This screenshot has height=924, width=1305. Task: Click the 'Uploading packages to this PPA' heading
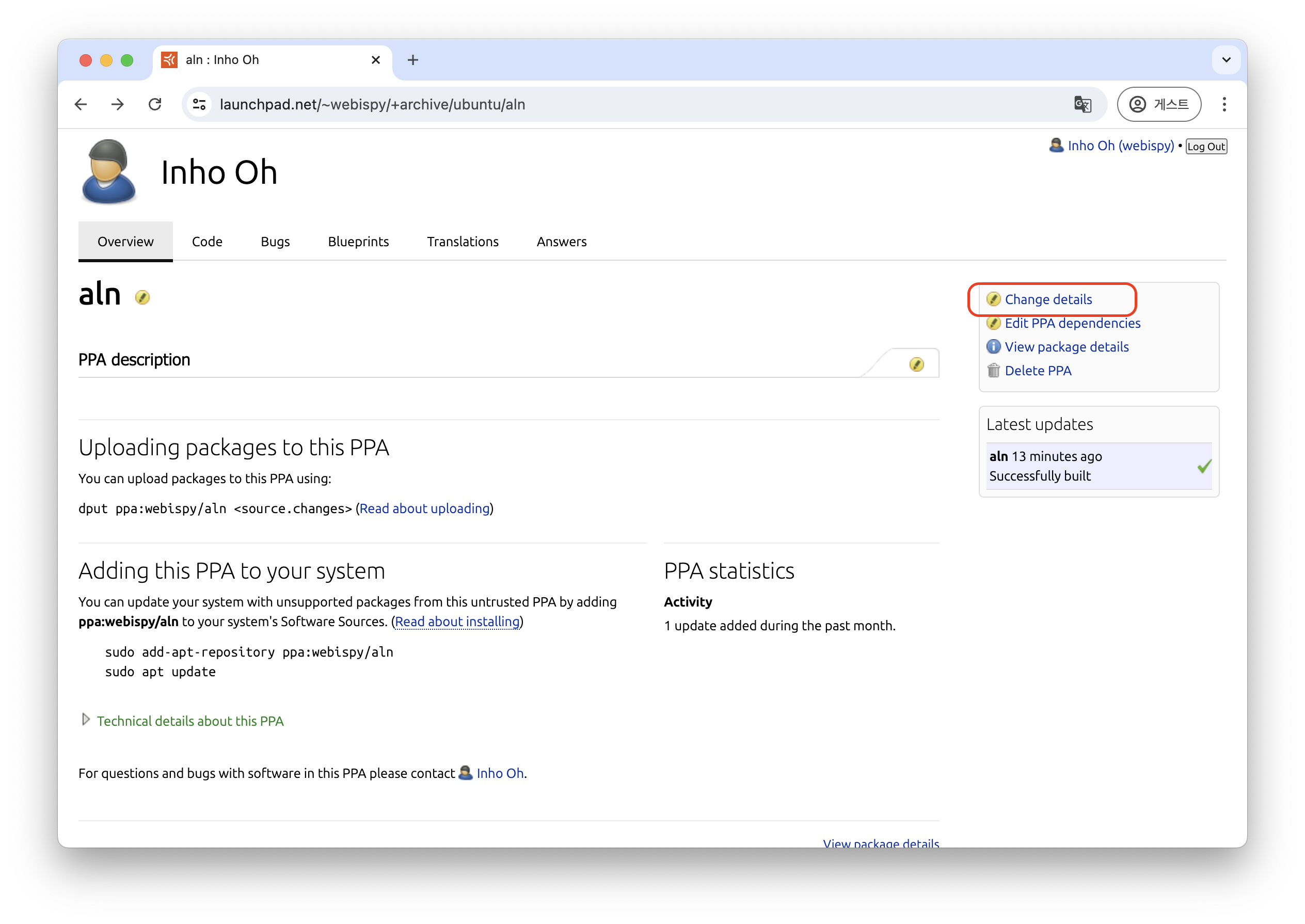pos(234,447)
